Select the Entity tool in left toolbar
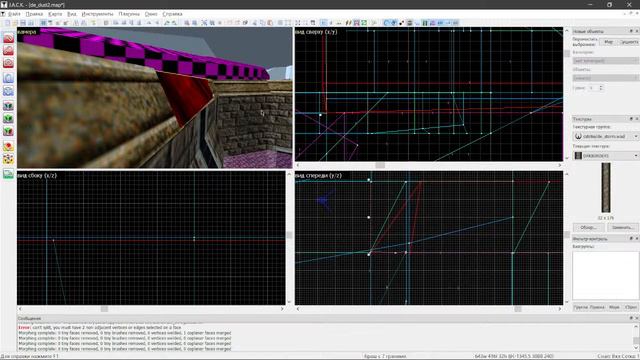This screenshot has height=360, width=640. (8, 78)
